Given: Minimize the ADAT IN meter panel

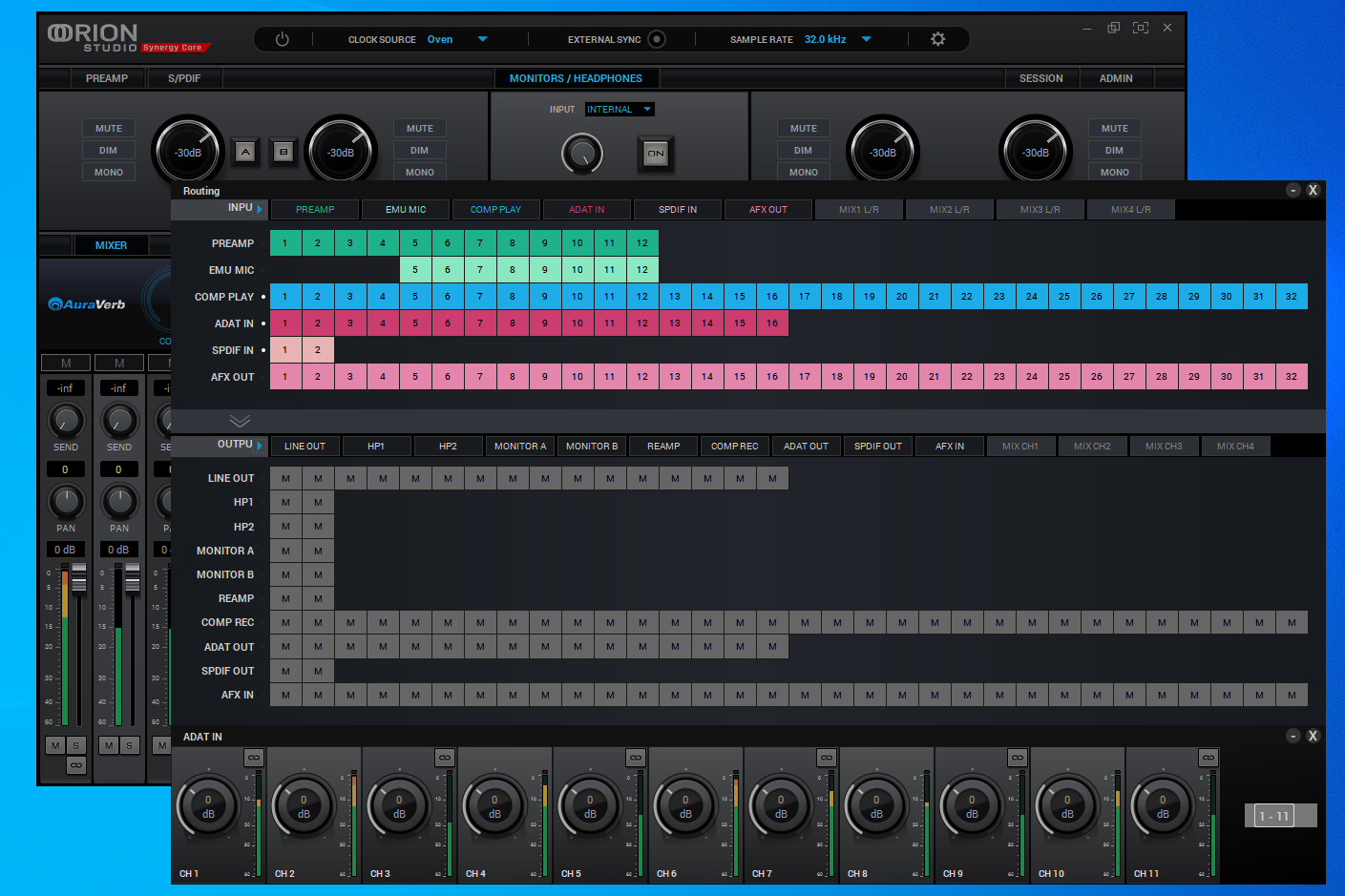Looking at the screenshot, I should (x=1293, y=736).
